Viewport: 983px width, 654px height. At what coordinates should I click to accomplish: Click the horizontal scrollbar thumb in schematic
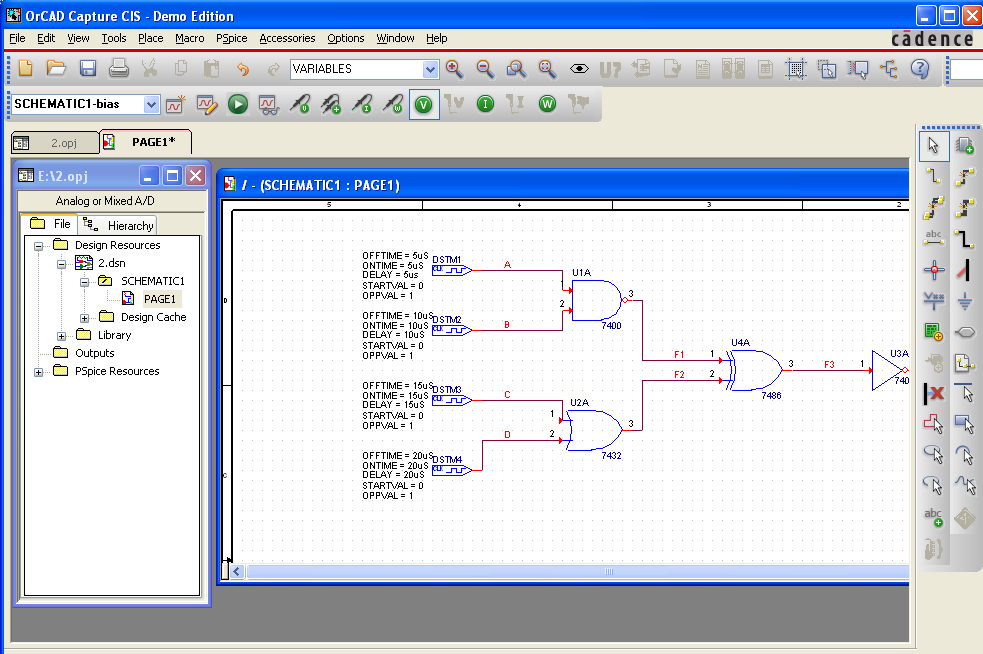[577, 571]
